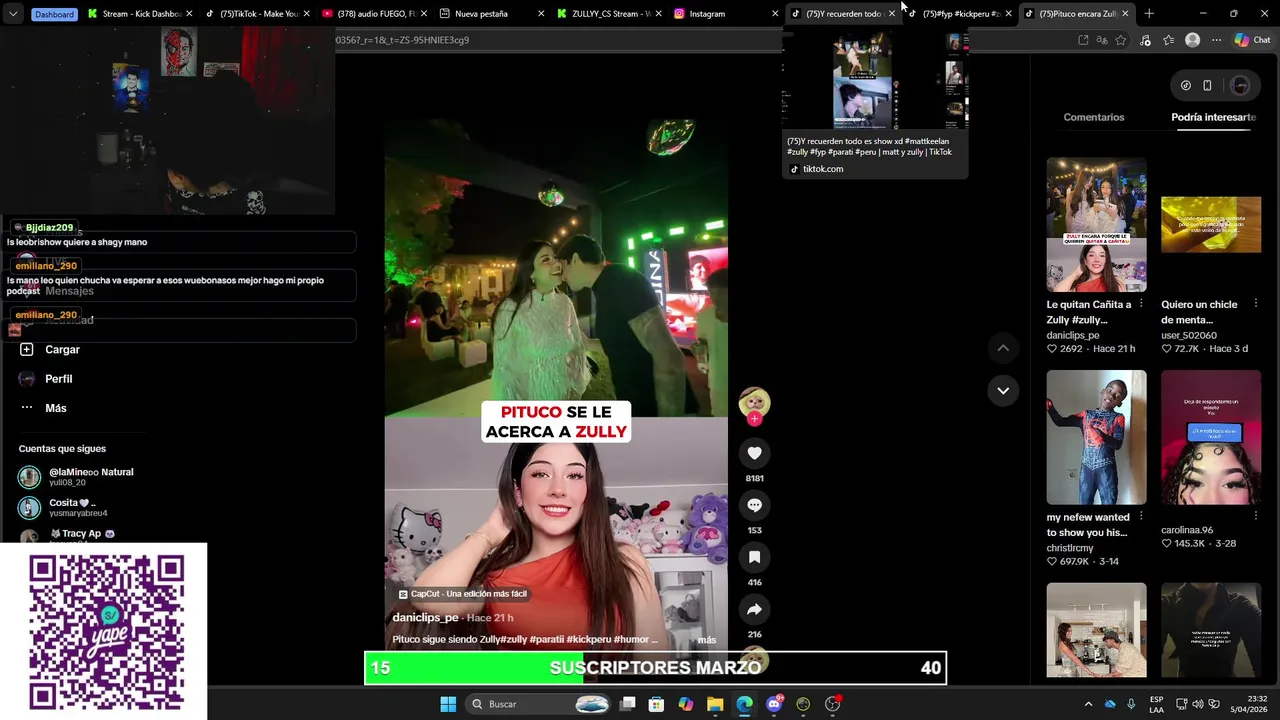
Task: Click the microphone tray icon
Action: pyautogui.click(x=1131, y=704)
